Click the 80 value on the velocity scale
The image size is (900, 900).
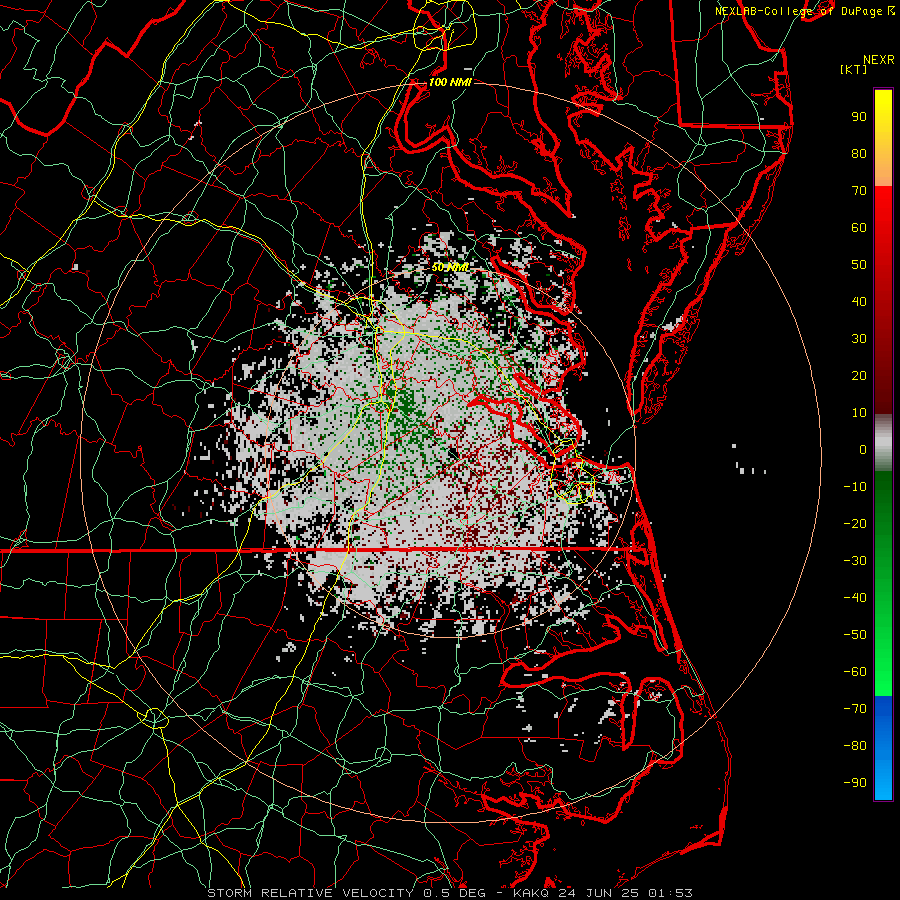(859, 154)
